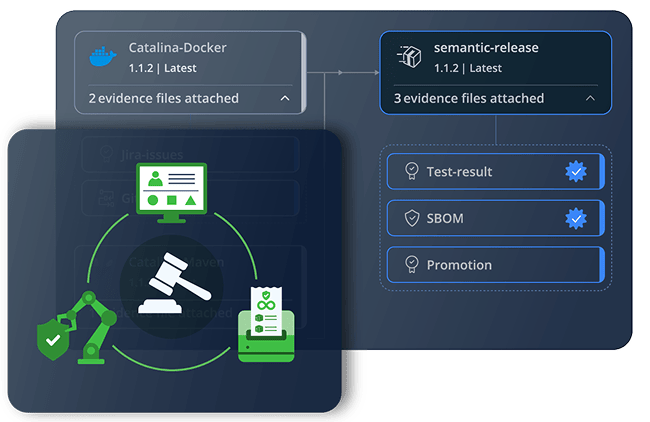Click the ribbon award icon beside Test-result
Image resolution: width=650 pixels, height=422 pixels.
point(412,171)
